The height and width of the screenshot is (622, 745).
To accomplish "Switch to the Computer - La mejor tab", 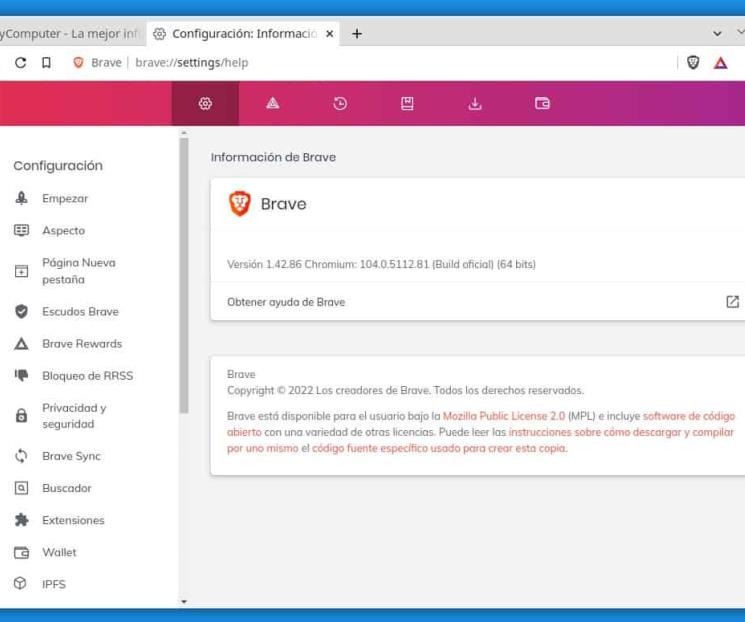I will pyautogui.click(x=71, y=34).
